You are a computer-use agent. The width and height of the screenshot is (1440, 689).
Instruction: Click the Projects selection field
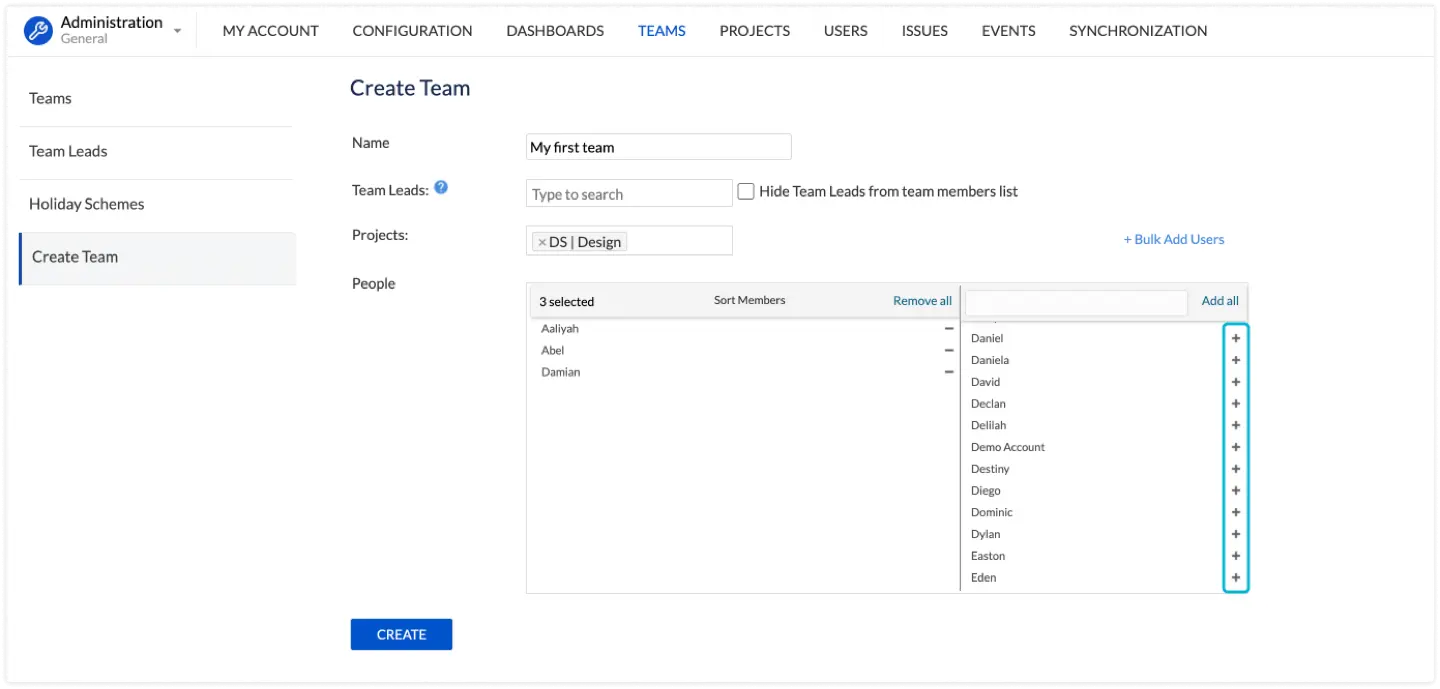(x=629, y=241)
